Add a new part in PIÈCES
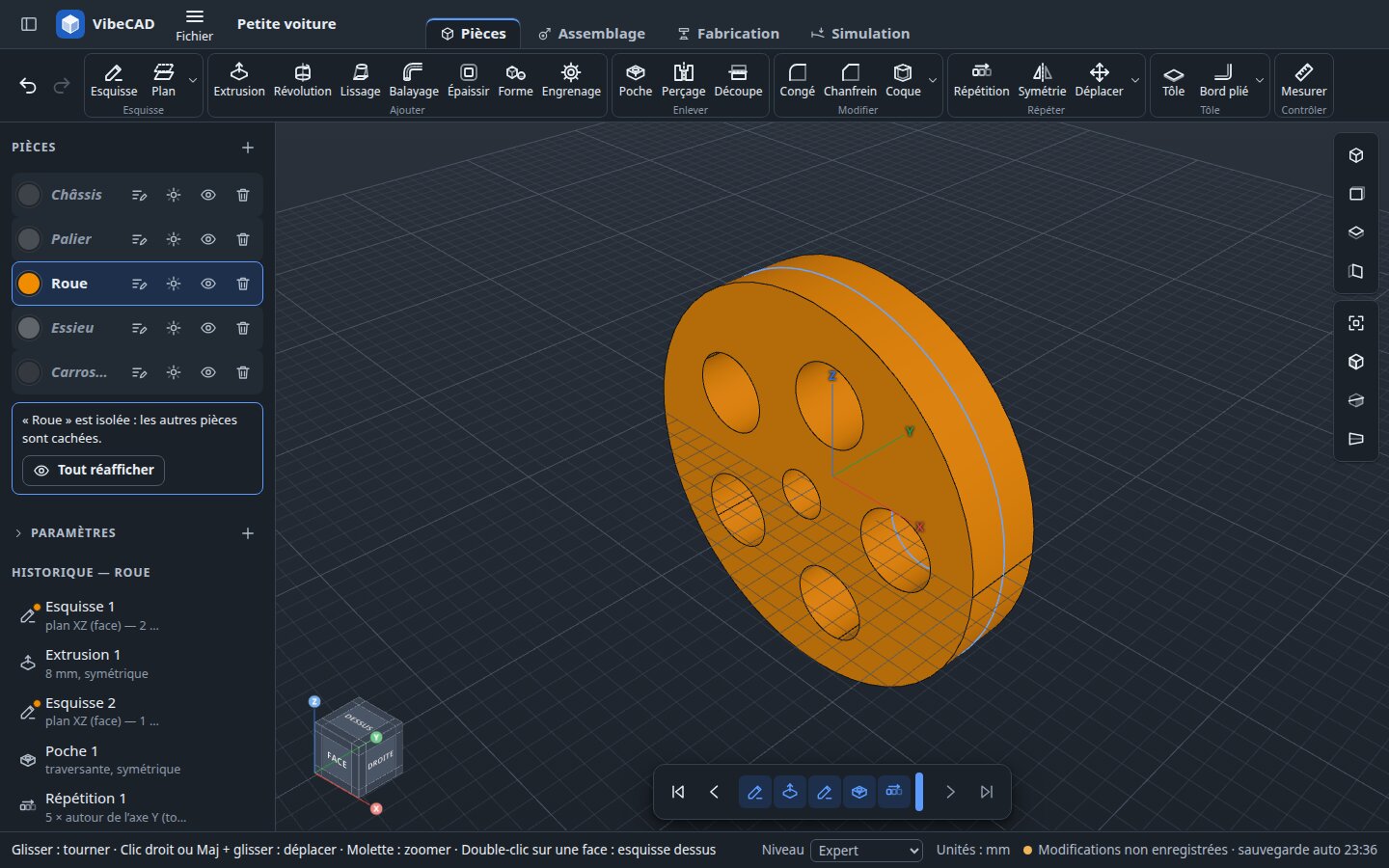Image resolution: width=1389 pixels, height=868 pixels. click(248, 148)
